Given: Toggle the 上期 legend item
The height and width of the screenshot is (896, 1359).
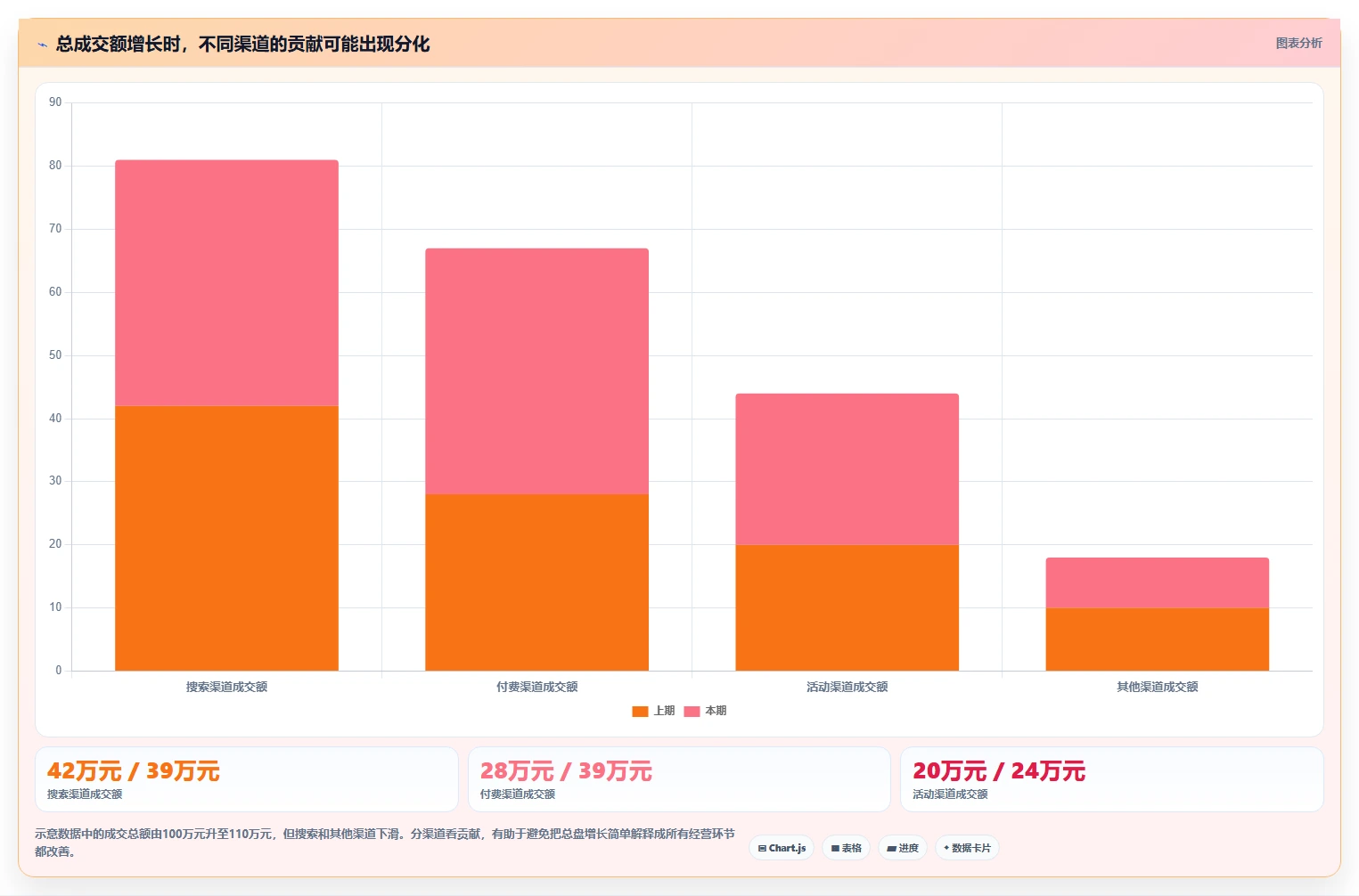Looking at the screenshot, I should click(653, 711).
